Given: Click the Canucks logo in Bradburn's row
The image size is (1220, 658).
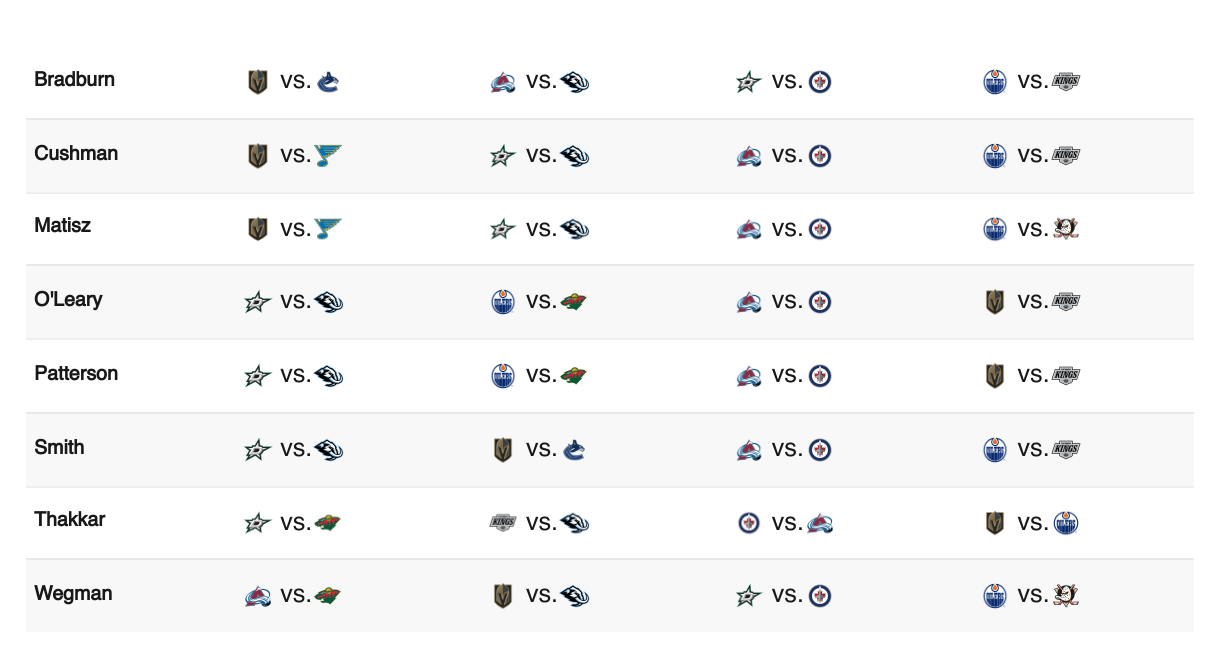Looking at the screenshot, I should pos(328,82).
